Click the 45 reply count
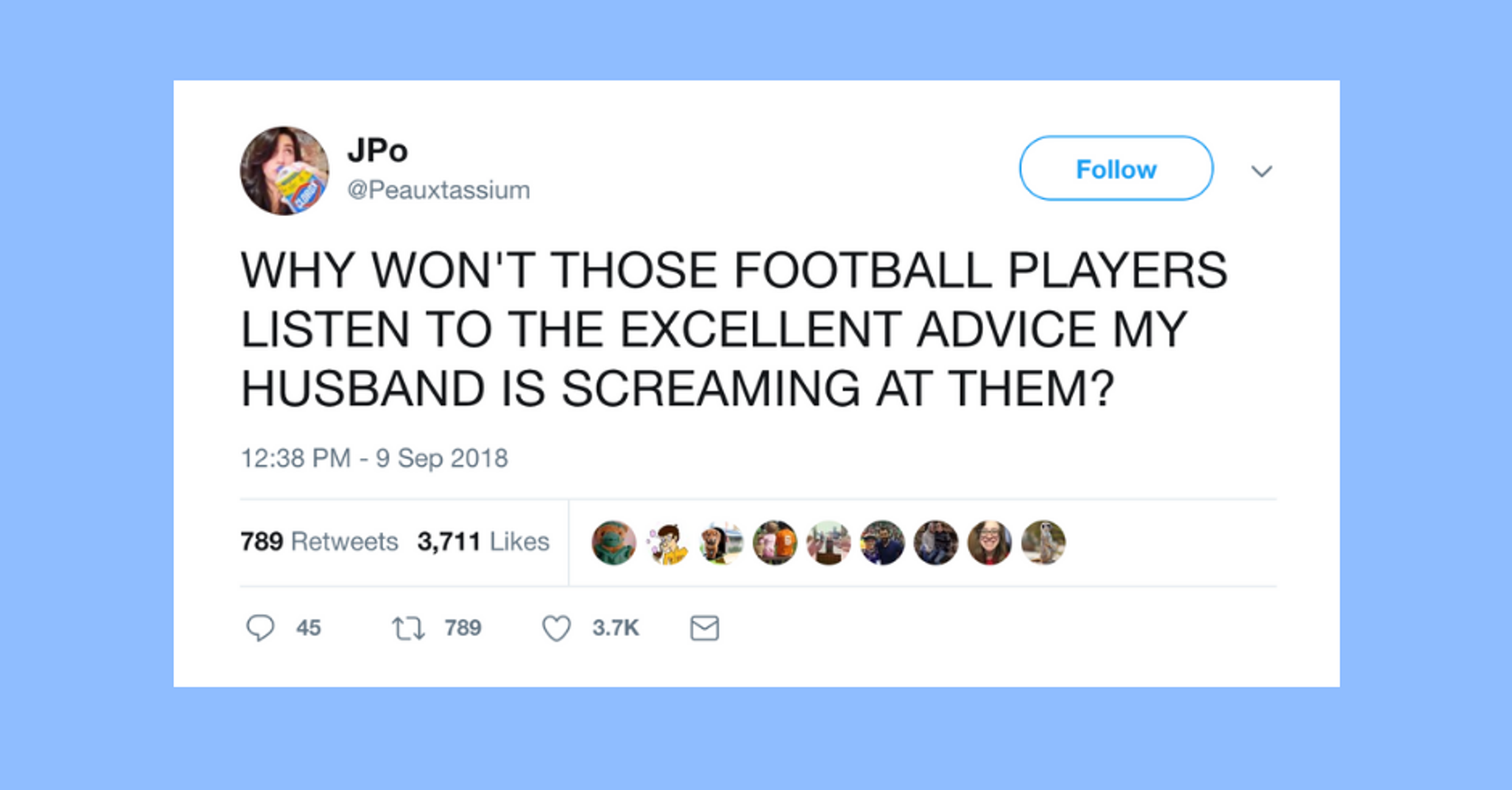1512x790 pixels. [x=309, y=629]
